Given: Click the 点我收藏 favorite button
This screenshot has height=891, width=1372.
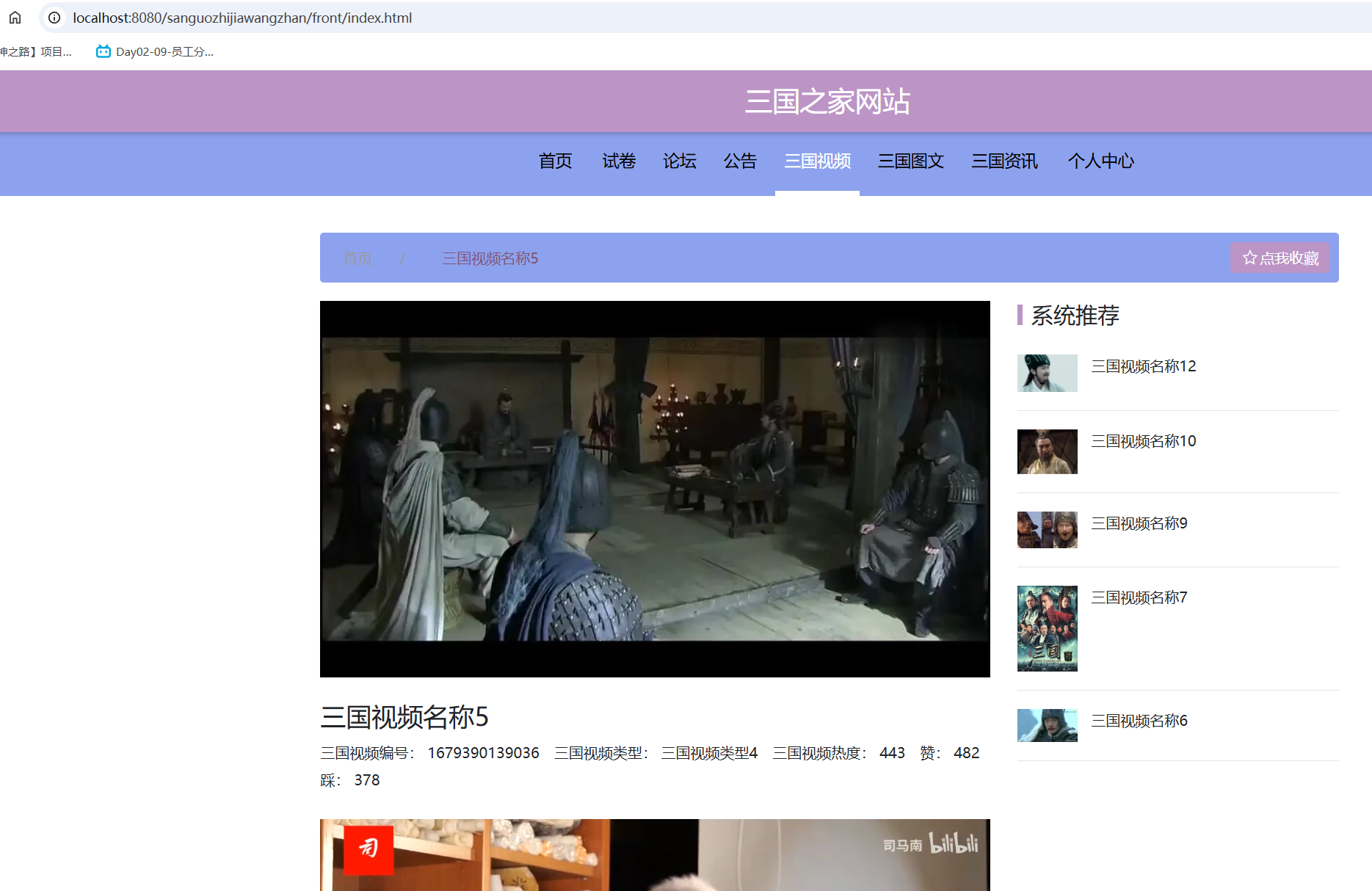Looking at the screenshot, I should [x=1280, y=258].
